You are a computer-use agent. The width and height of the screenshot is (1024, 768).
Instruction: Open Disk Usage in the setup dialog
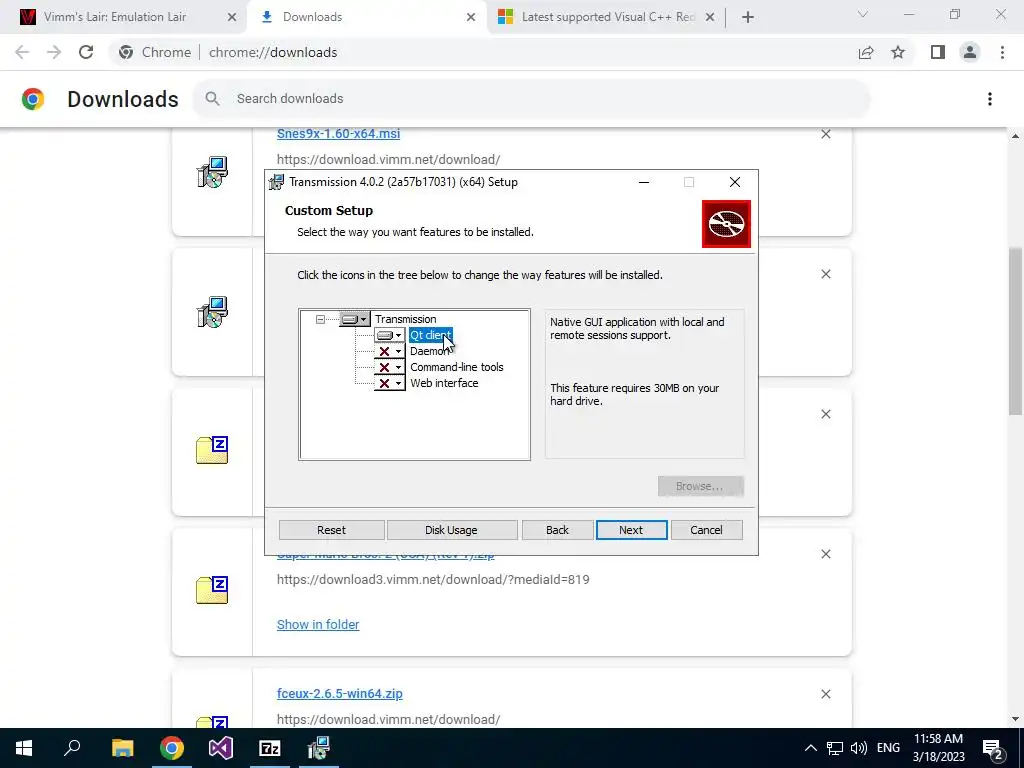click(451, 530)
